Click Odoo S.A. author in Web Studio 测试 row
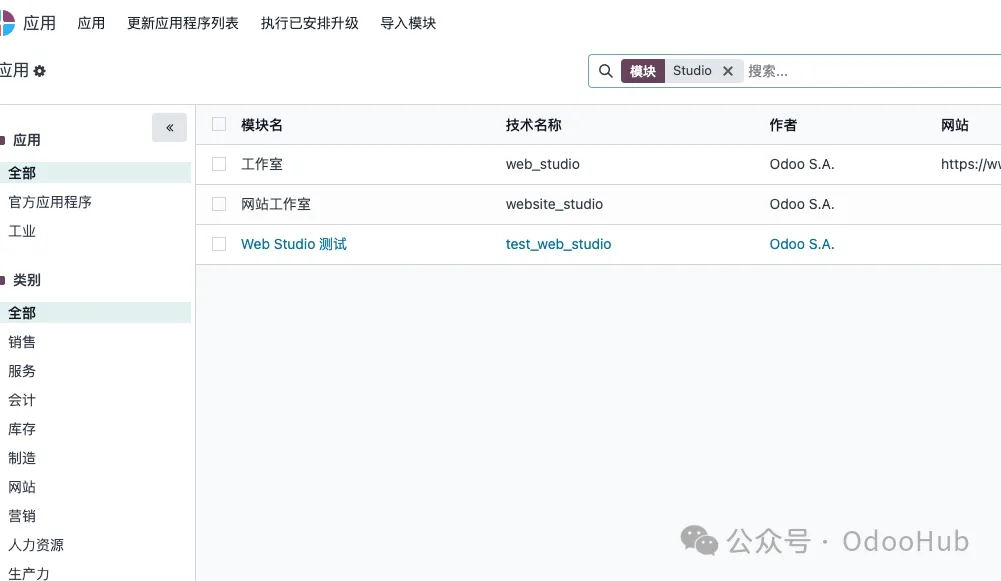 tap(802, 244)
